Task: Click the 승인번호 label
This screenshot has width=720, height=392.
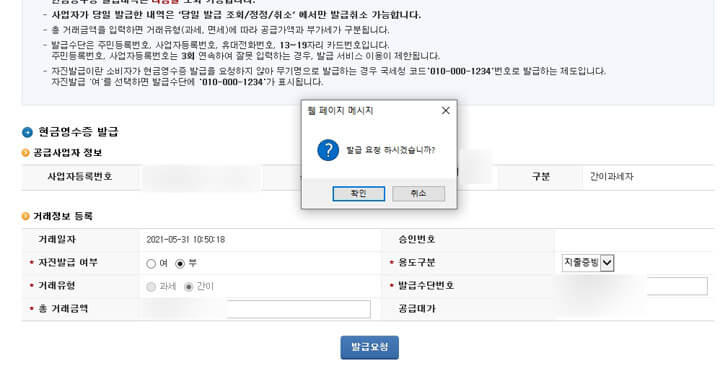Action: click(416, 239)
